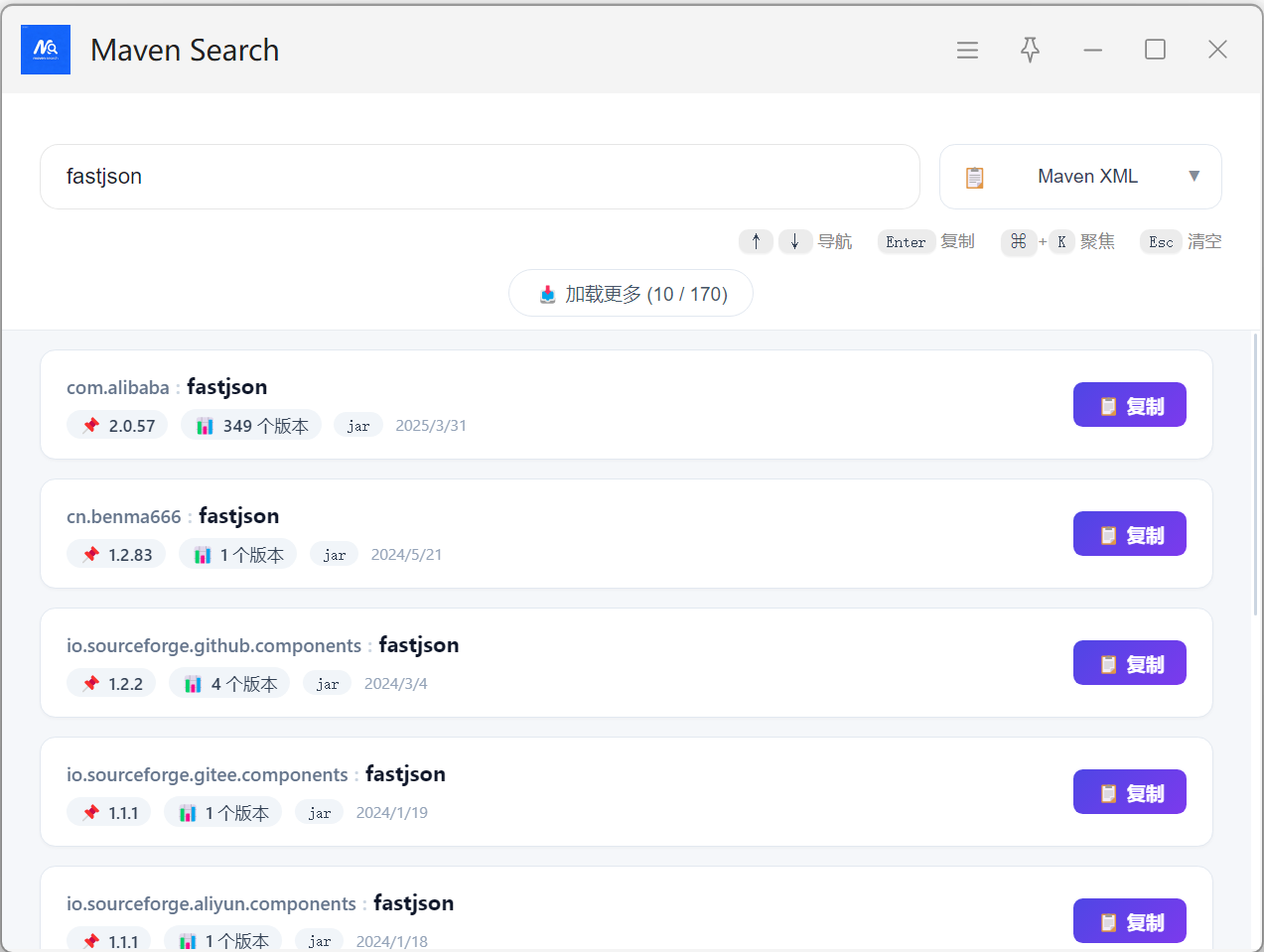Select the com.alibaba : fastjson title
Screen dimensions: 1264x952
click(167, 387)
